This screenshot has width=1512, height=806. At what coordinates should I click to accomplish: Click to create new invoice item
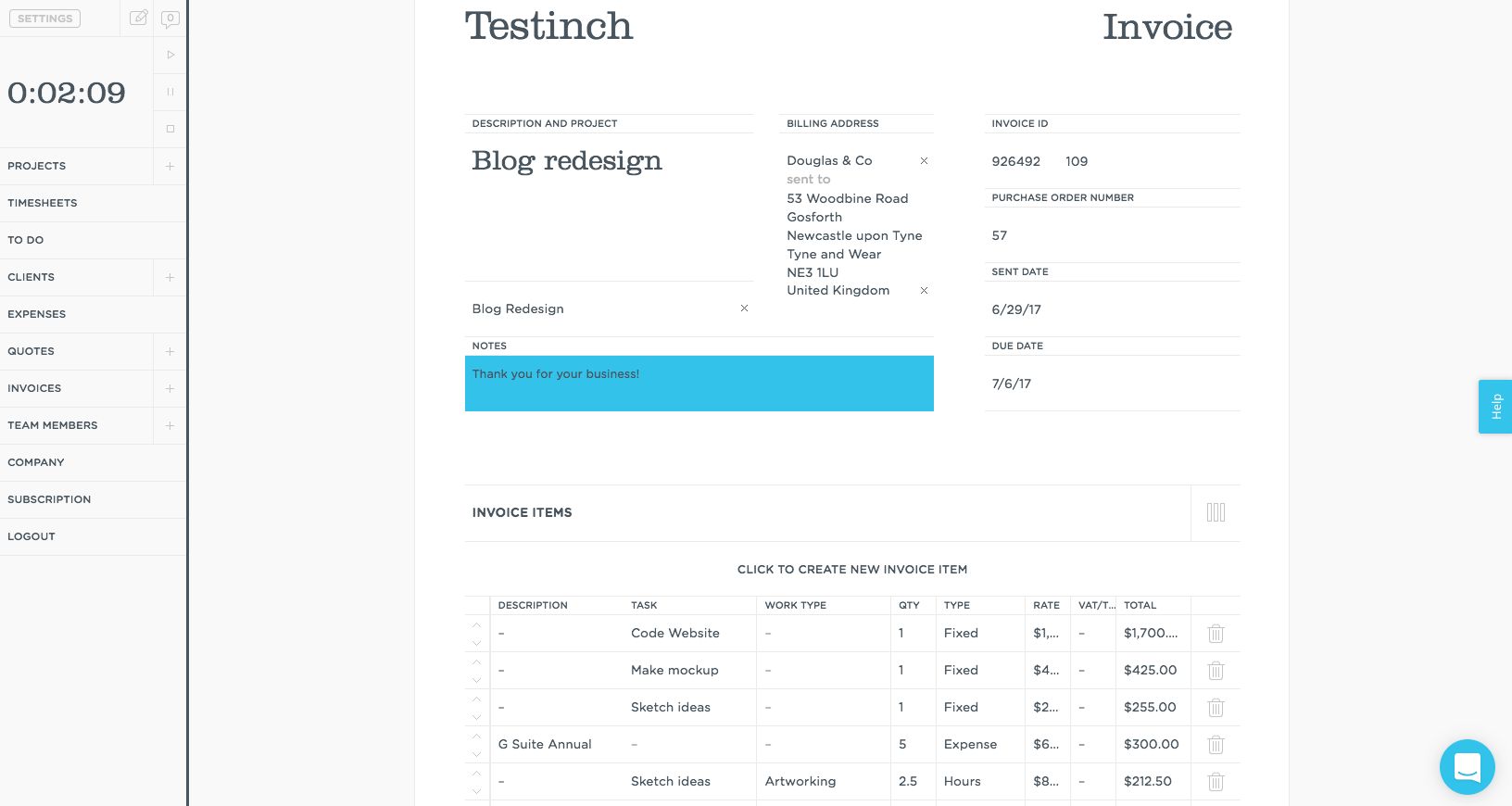point(851,570)
